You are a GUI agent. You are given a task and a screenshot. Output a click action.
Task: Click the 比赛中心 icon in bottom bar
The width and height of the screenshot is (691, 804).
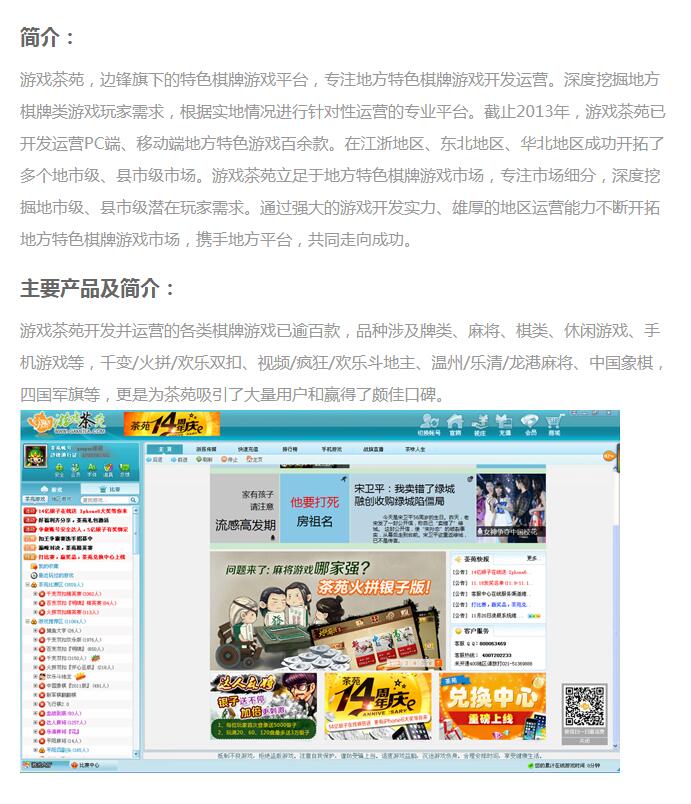[74, 765]
